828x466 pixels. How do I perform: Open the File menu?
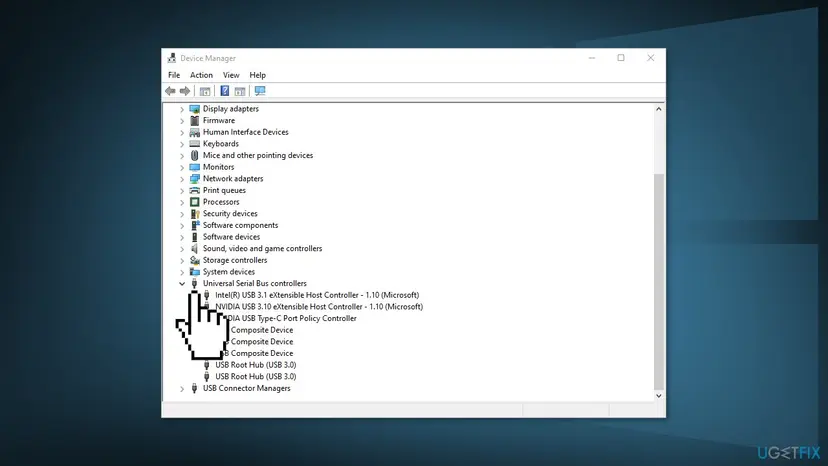click(x=174, y=75)
